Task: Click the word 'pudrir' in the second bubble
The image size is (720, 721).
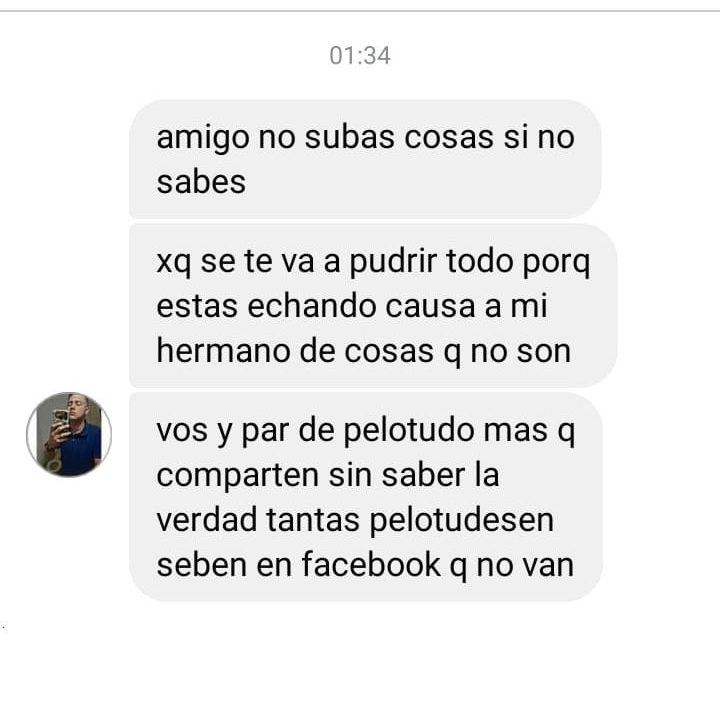Action: (393, 262)
